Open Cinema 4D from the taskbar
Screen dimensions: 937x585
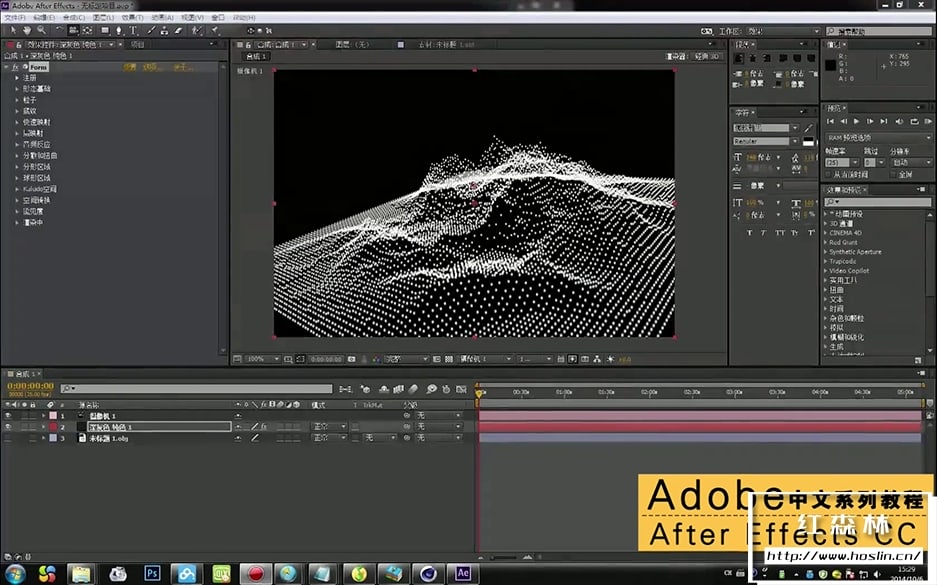pyautogui.click(x=428, y=572)
